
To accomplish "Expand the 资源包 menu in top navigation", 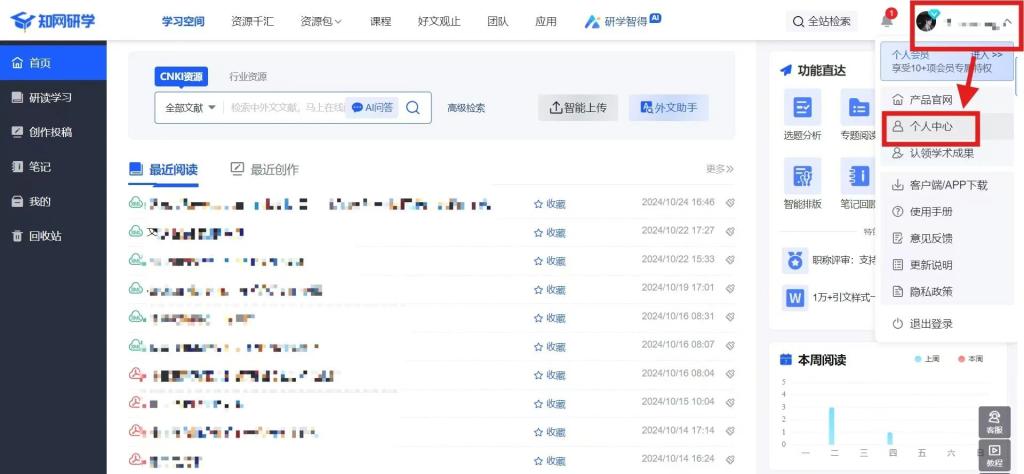I will tap(320, 21).
